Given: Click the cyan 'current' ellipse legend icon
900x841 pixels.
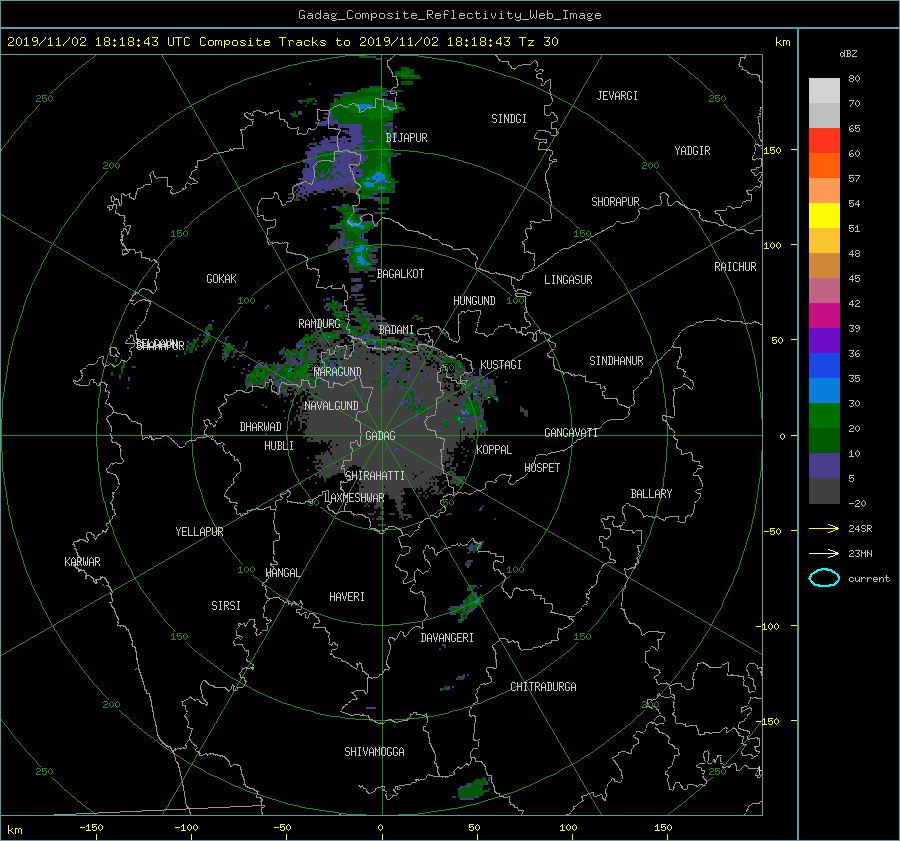Looking at the screenshot, I should point(824,578).
